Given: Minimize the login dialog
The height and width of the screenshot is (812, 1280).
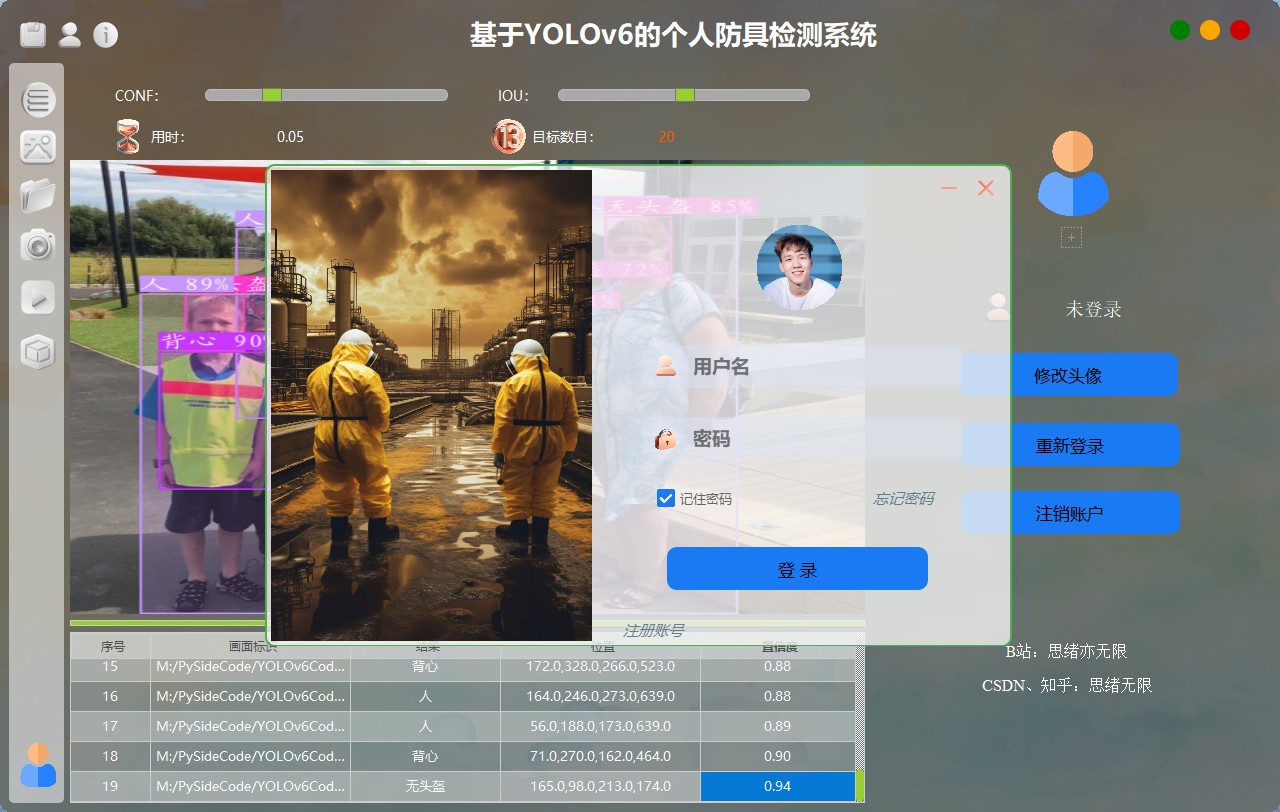Looking at the screenshot, I should 949,188.
